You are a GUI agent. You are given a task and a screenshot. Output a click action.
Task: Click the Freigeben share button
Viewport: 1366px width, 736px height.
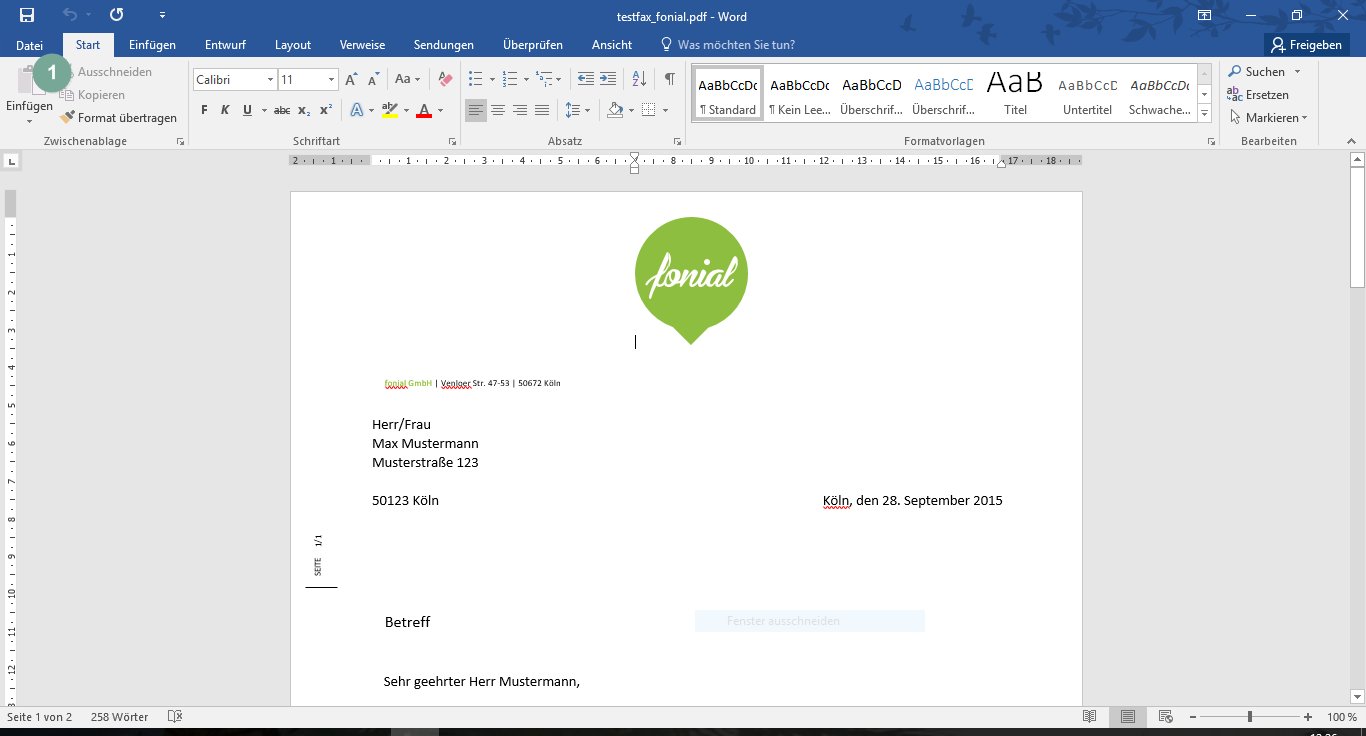[1307, 45]
